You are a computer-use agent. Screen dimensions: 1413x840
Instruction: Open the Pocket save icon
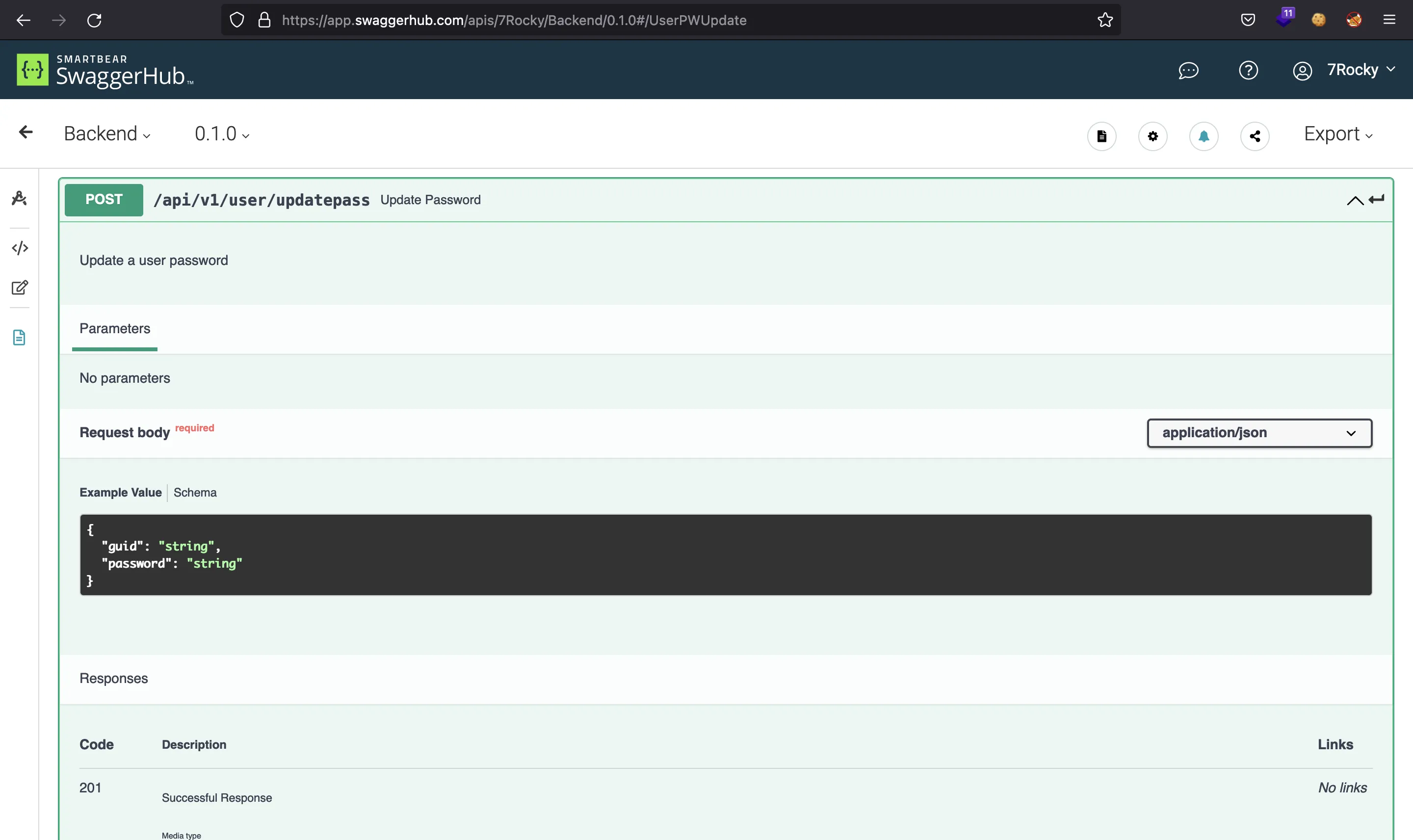pyautogui.click(x=1248, y=21)
